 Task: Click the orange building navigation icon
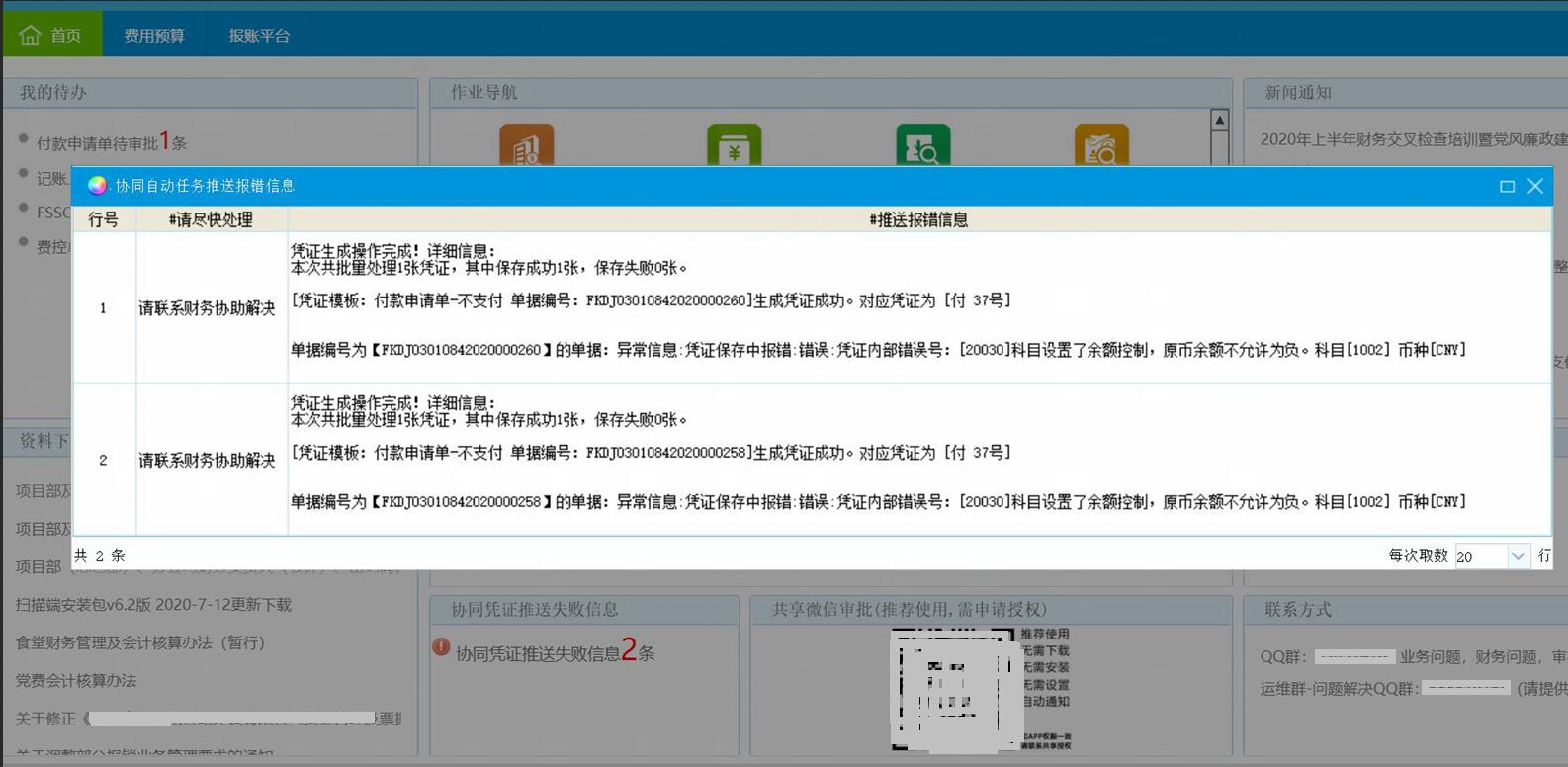click(x=526, y=146)
